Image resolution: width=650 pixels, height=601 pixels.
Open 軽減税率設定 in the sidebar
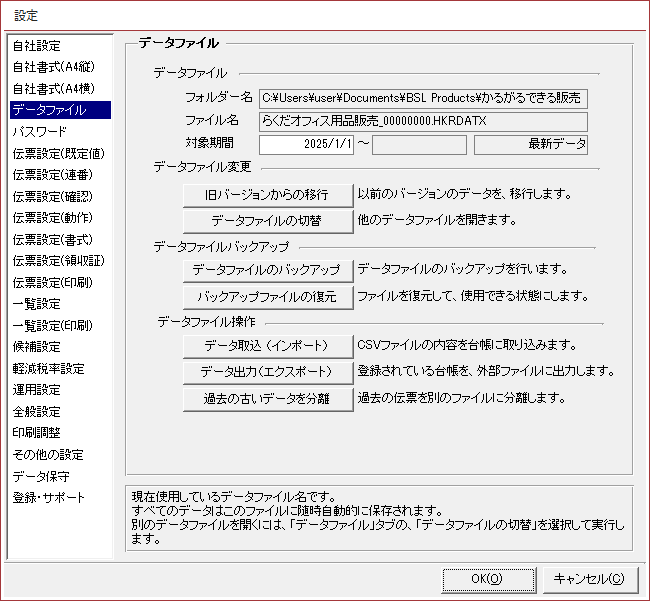coord(48,368)
